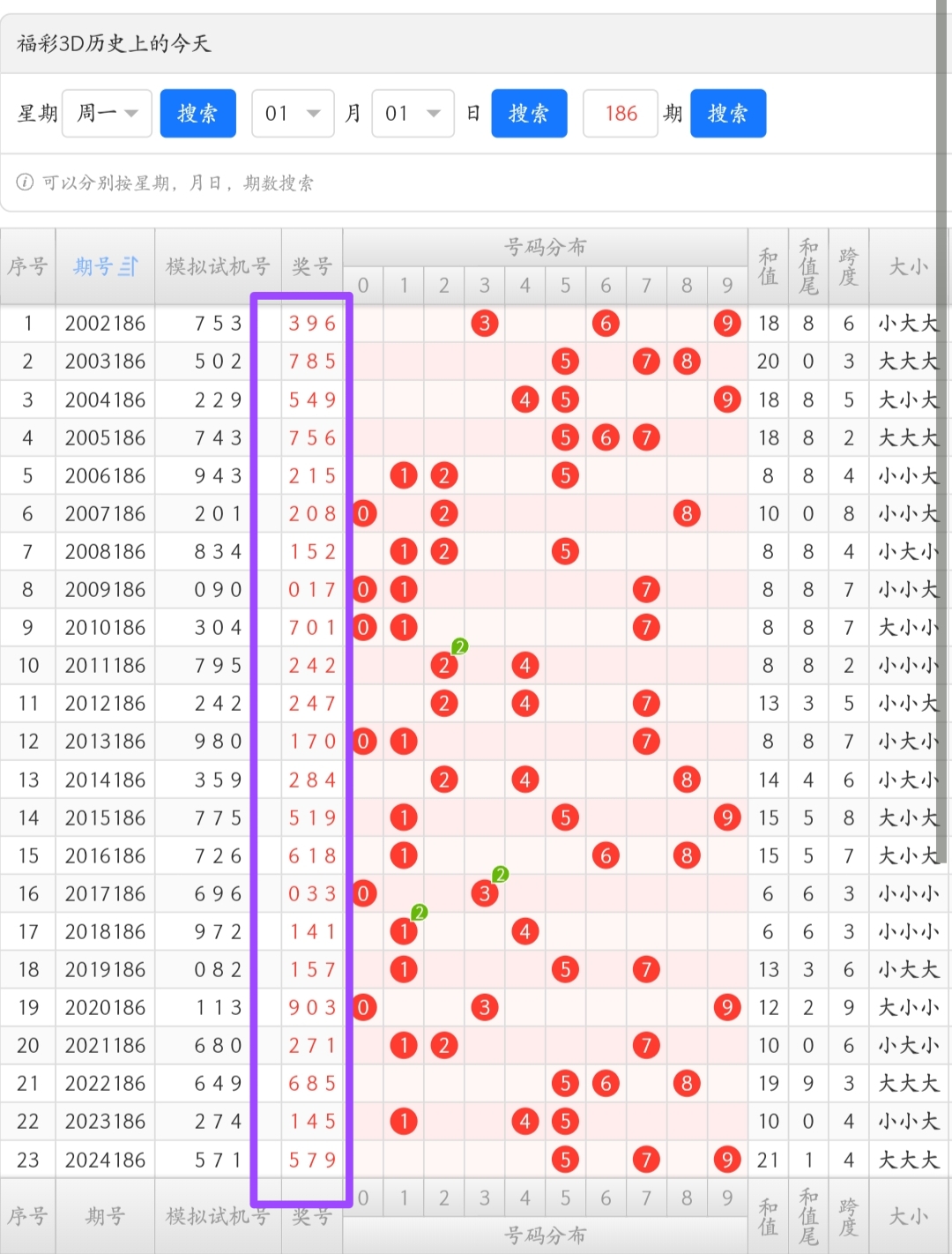Click 搜索 button after the 期 label
This screenshot has width=952, height=1254.
(x=728, y=113)
